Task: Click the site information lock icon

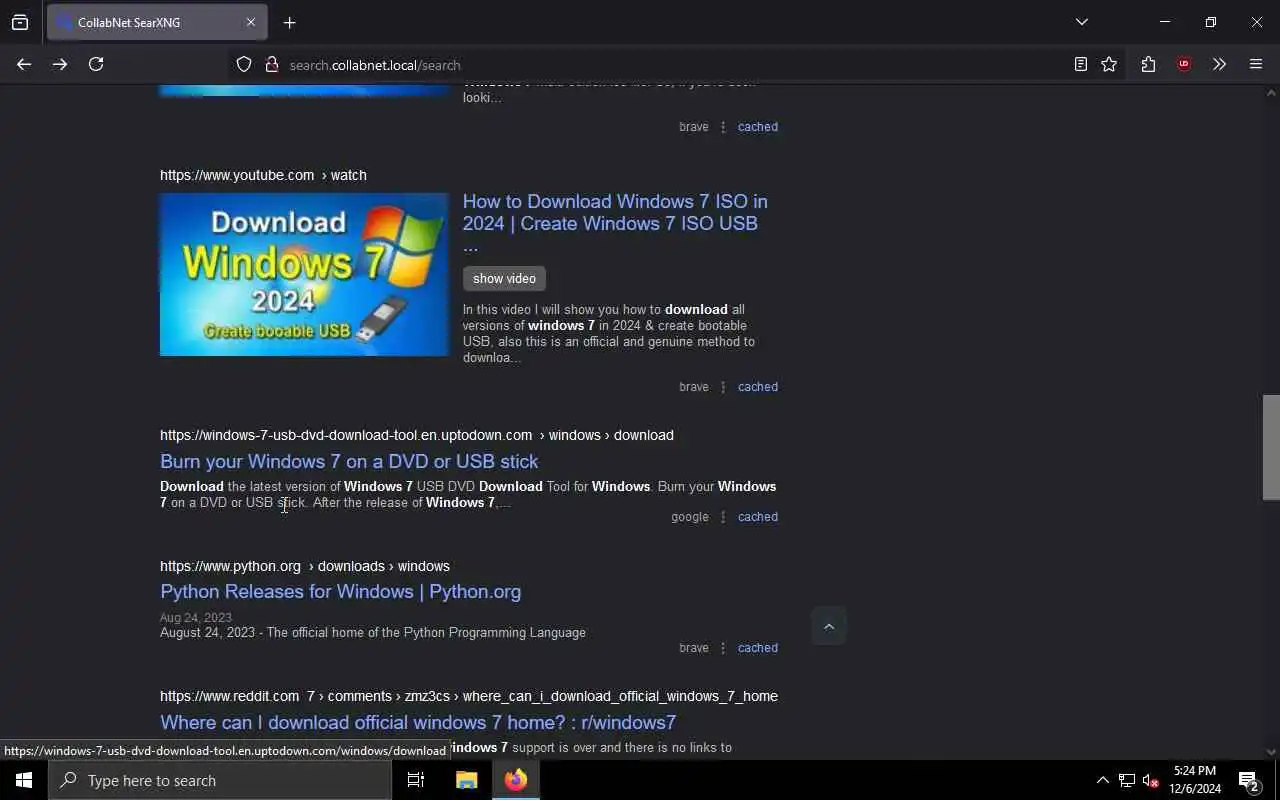Action: (x=271, y=64)
